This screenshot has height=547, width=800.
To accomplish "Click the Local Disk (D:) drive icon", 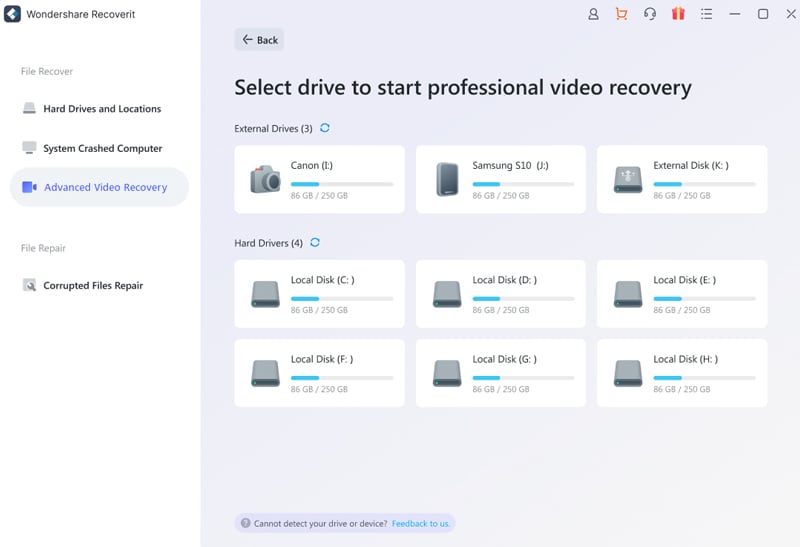I will pos(447,294).
